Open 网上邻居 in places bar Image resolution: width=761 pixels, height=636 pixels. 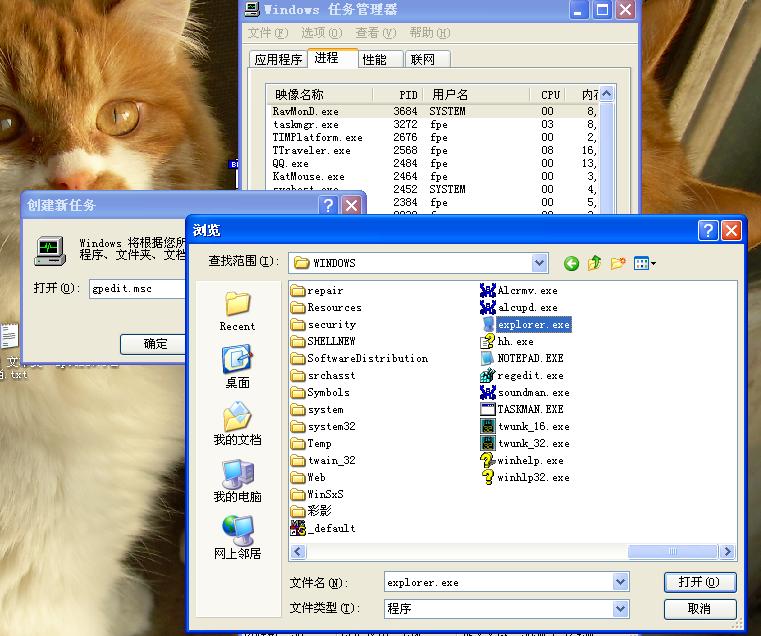click(237, 537)
